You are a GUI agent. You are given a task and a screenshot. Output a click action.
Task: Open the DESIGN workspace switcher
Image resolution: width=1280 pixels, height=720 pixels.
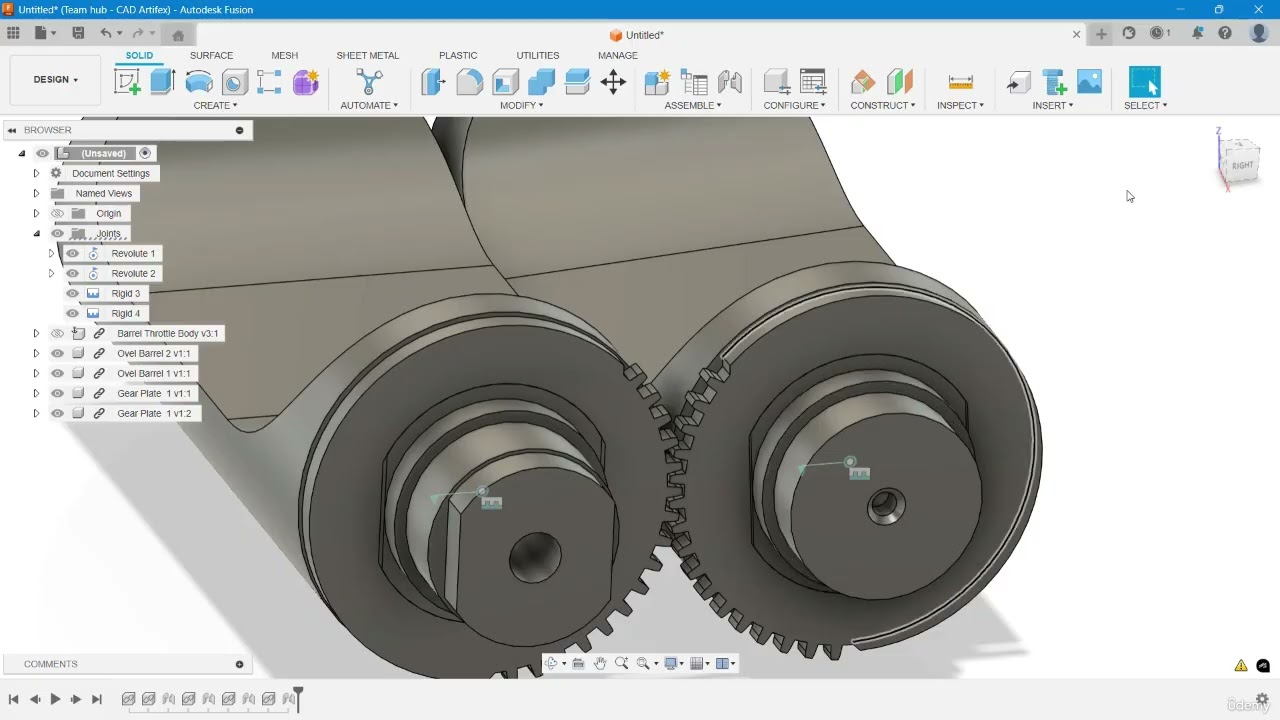(55, 80)
